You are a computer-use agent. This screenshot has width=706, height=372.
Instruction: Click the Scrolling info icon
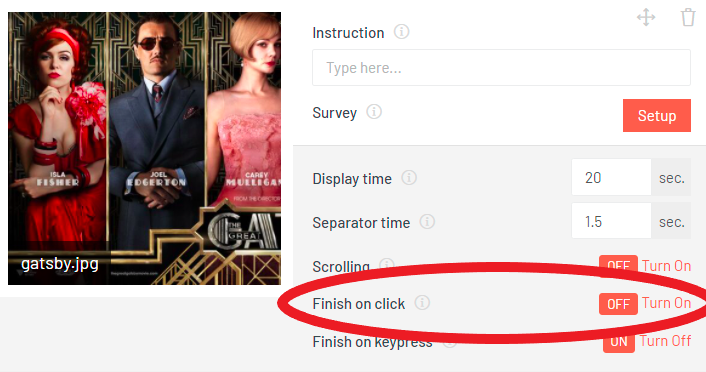tap(387, 265)
